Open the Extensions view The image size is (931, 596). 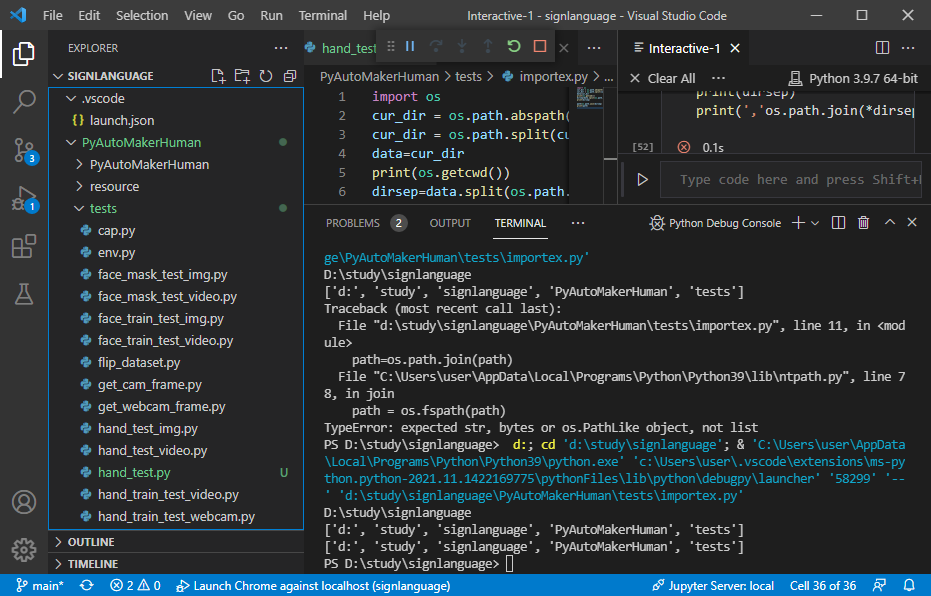pos(24,246)
